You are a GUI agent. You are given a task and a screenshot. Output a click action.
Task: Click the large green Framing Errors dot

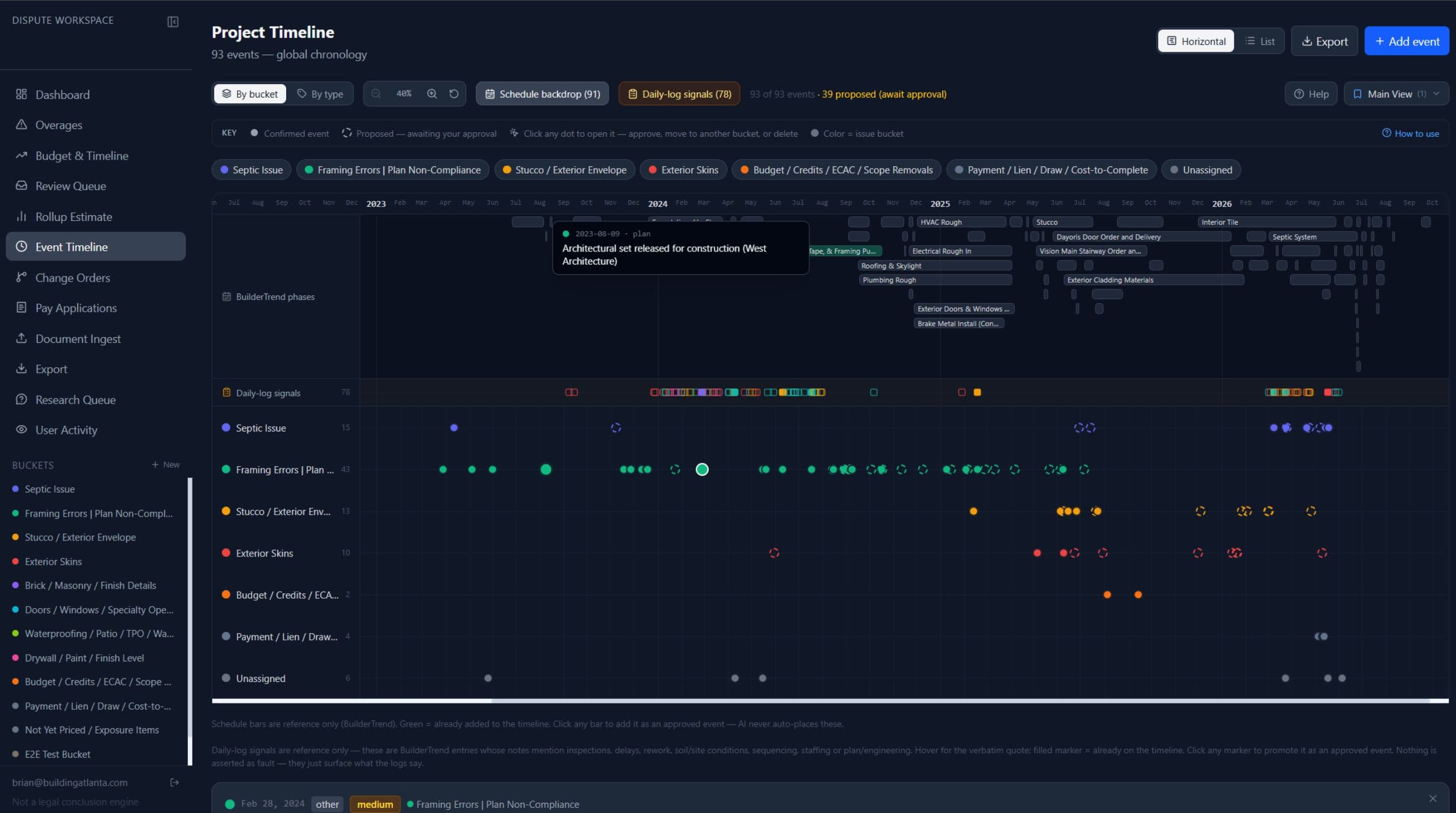pyautogui.click(x=546, y=470)
